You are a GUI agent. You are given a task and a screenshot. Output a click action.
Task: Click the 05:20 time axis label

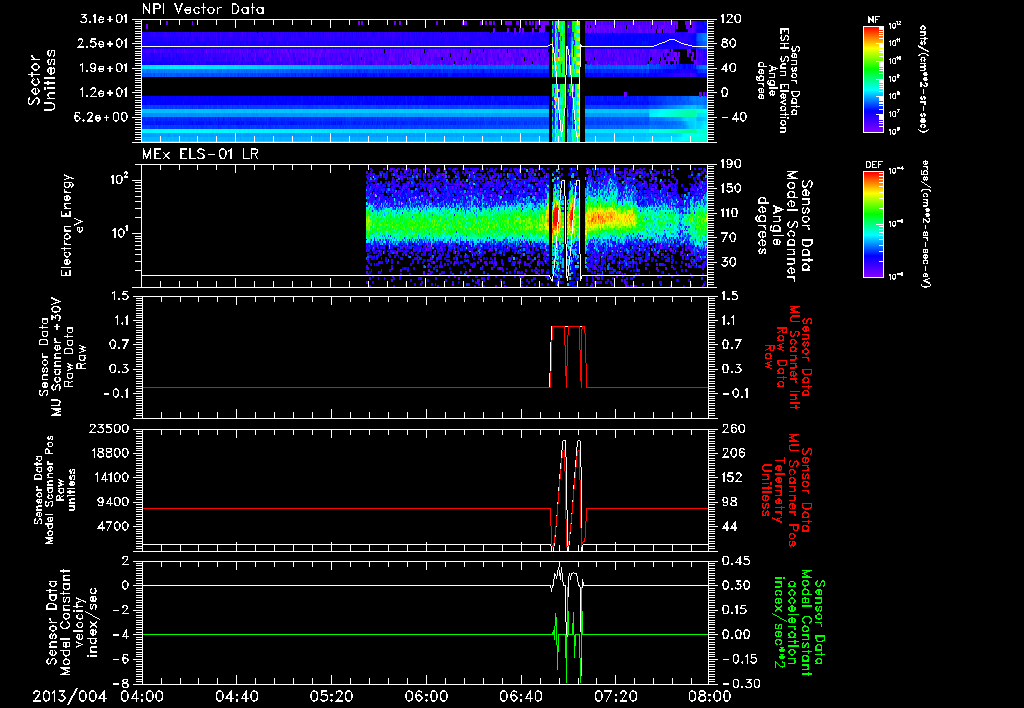point(331,695)
